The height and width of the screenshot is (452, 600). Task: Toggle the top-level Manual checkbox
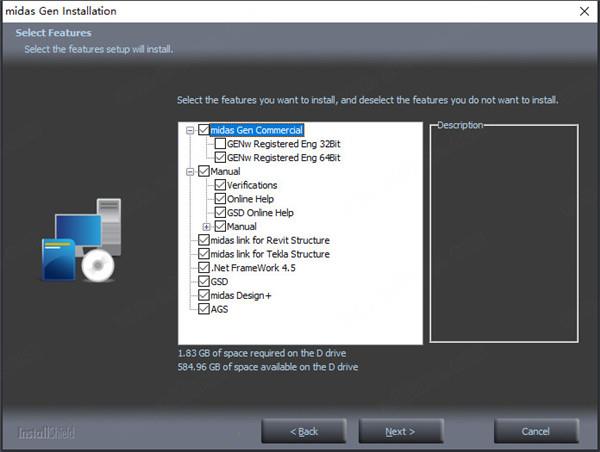[x=204, y=171]
